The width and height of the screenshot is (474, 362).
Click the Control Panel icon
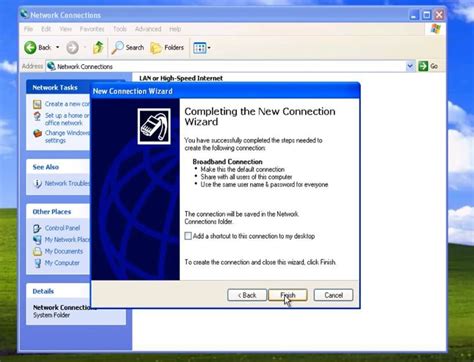point(37,228)
